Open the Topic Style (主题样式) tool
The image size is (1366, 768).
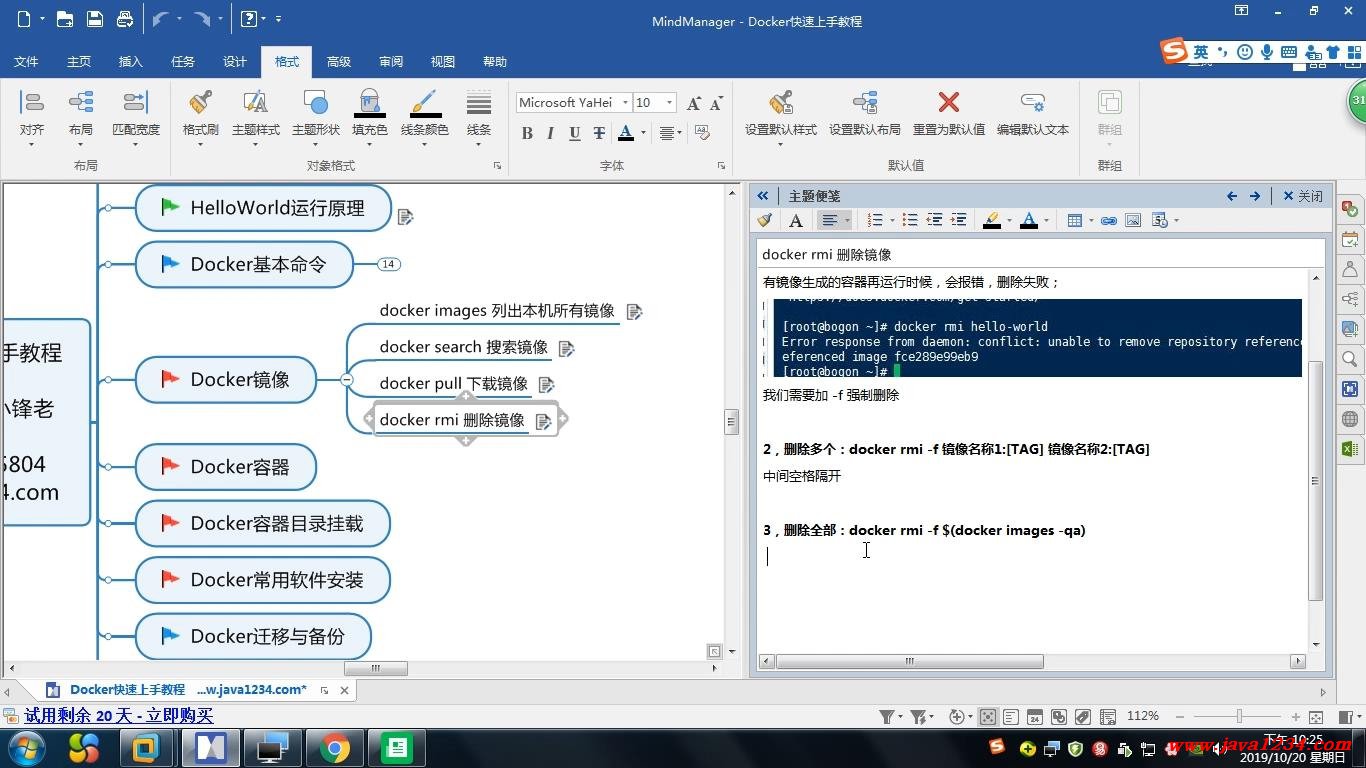point(255,103)
